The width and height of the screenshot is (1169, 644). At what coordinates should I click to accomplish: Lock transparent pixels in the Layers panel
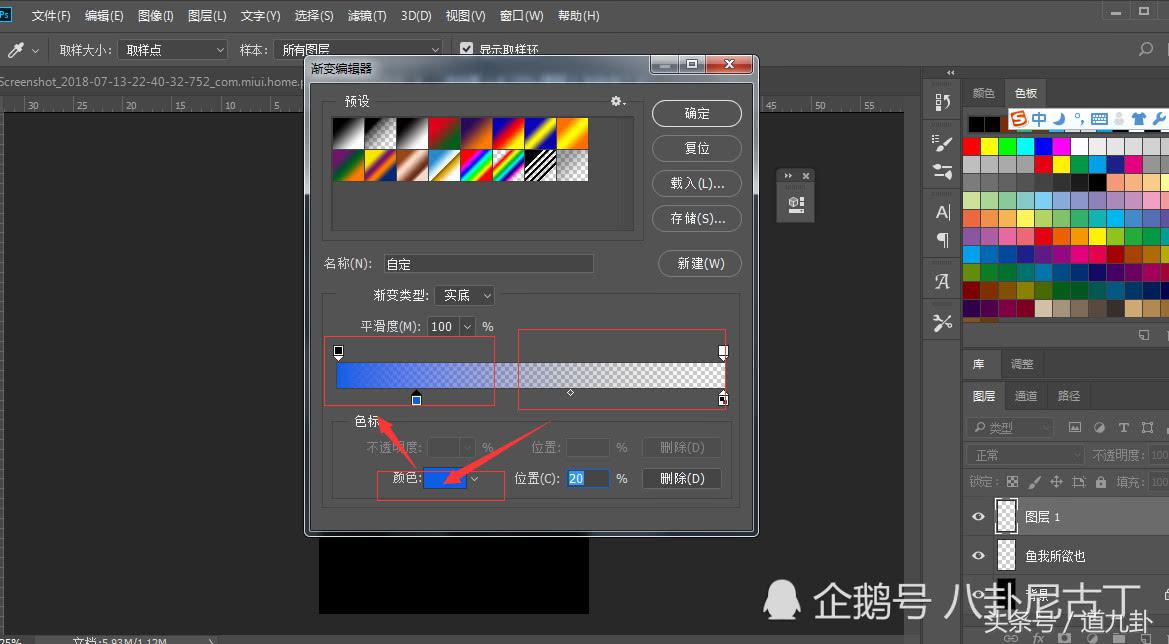(x=1011, y=481)
